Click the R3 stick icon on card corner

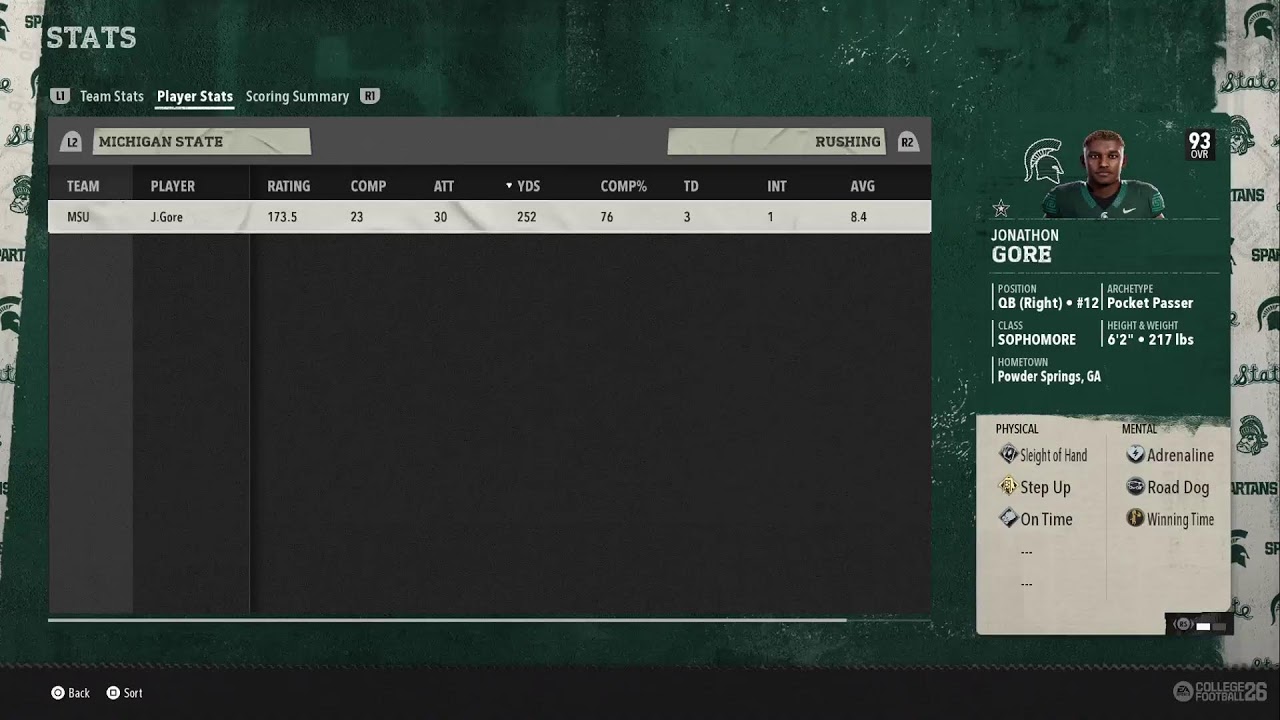1184,625
